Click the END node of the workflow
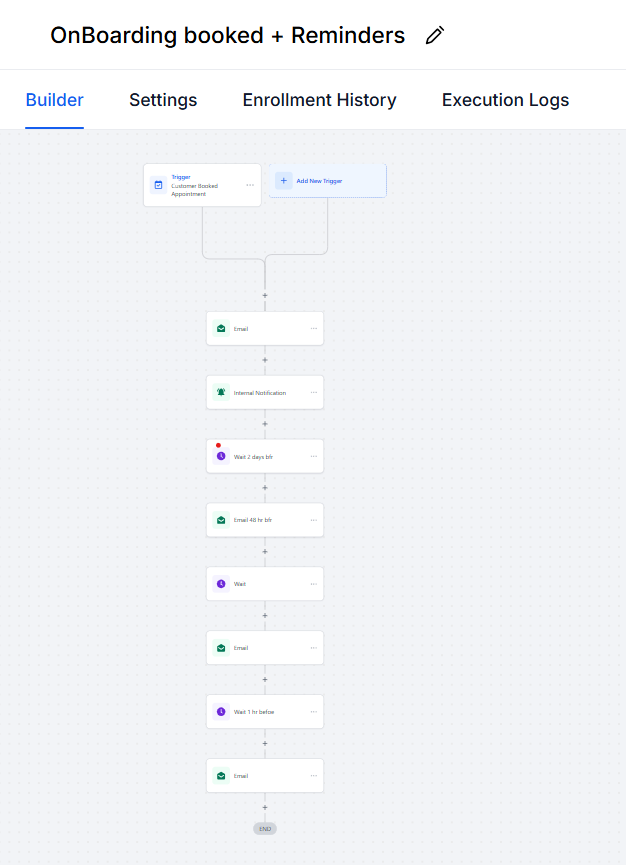 [265, 829]
